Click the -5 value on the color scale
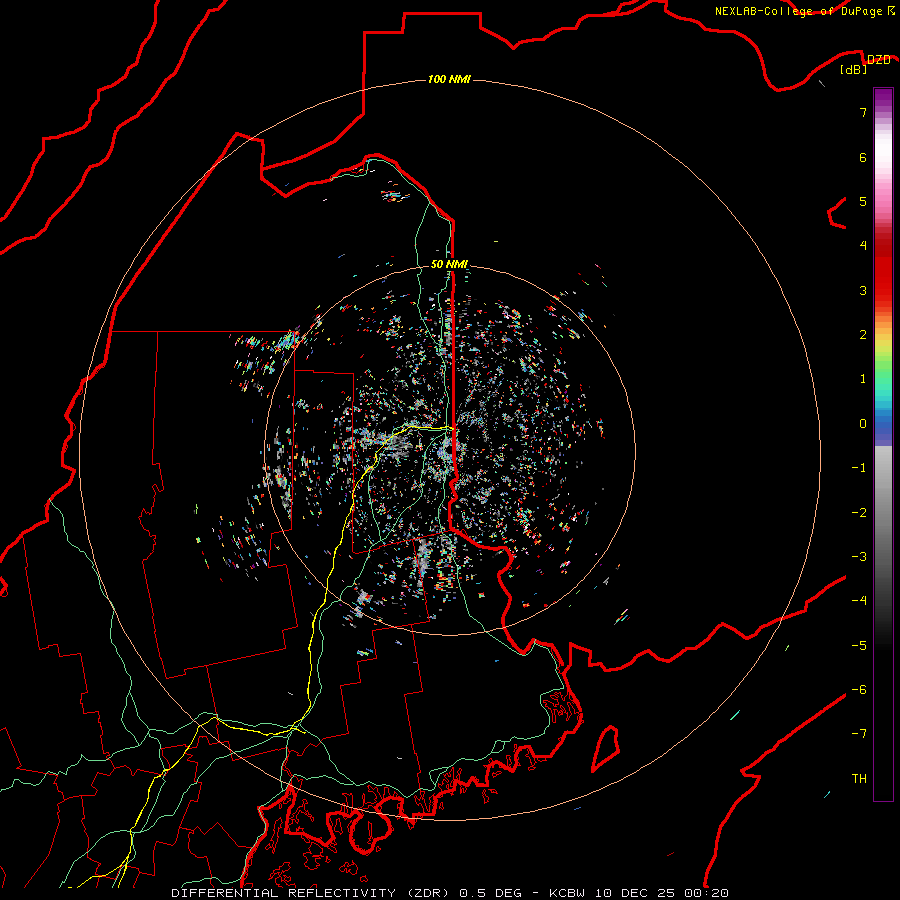Screen dimensions: 900x900 (859, 646)
